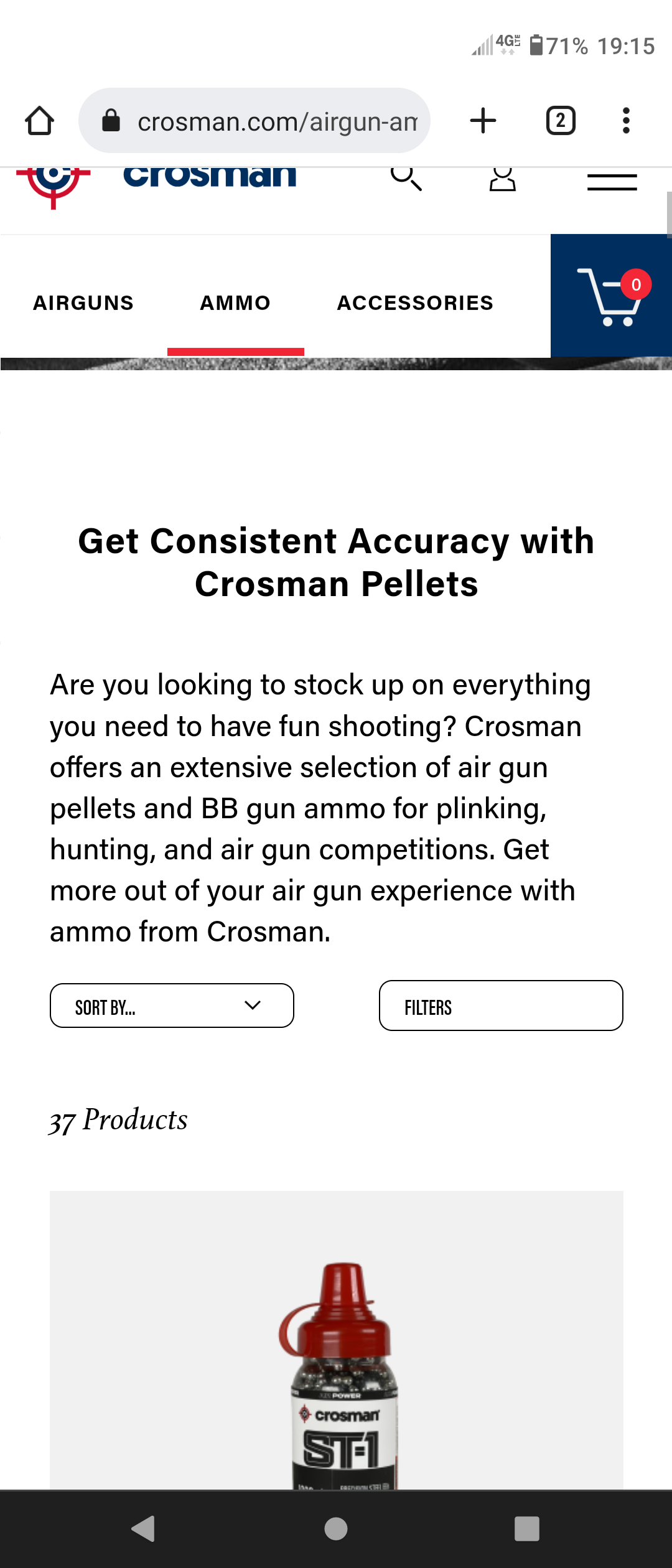Open the user account icon
The height and width of the screenshot is (1568, 672).
[503, 179]
